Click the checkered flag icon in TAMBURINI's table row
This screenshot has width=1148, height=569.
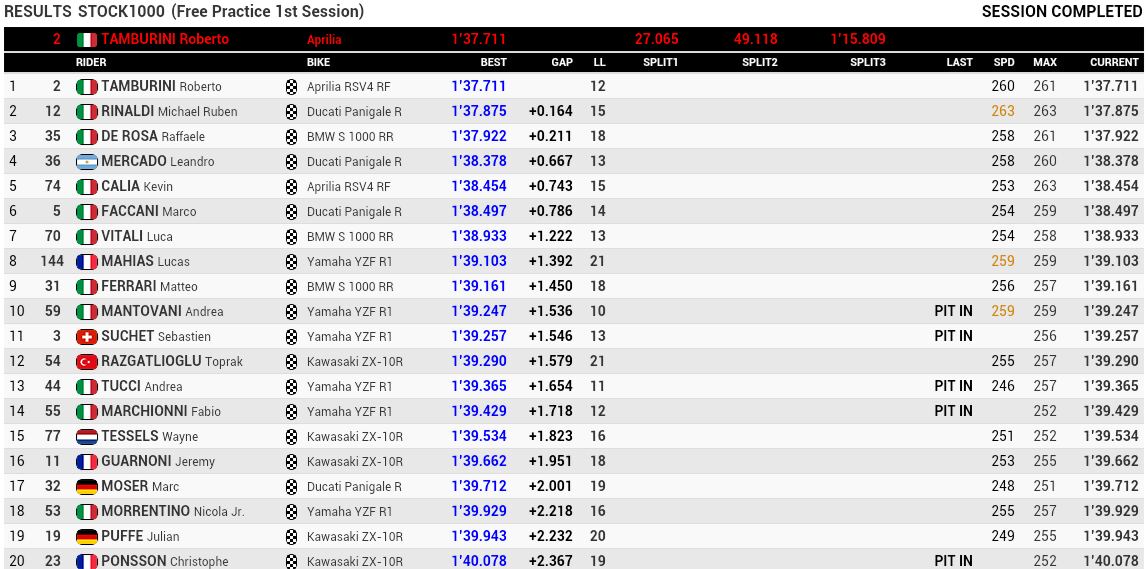pyautogui.click(x=291, y=87)
